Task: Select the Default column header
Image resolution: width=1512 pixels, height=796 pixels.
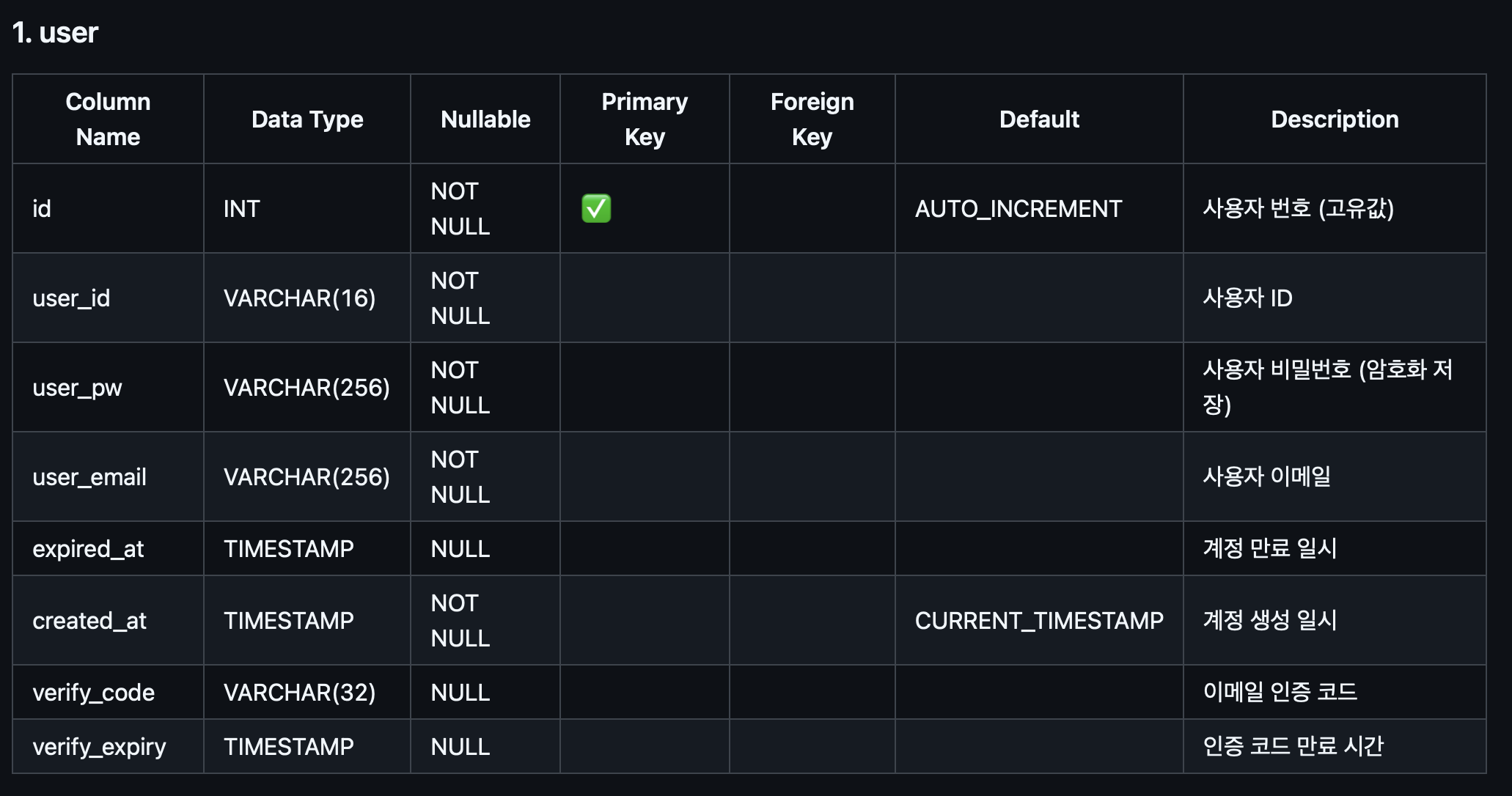Action: pos(1039,119)
